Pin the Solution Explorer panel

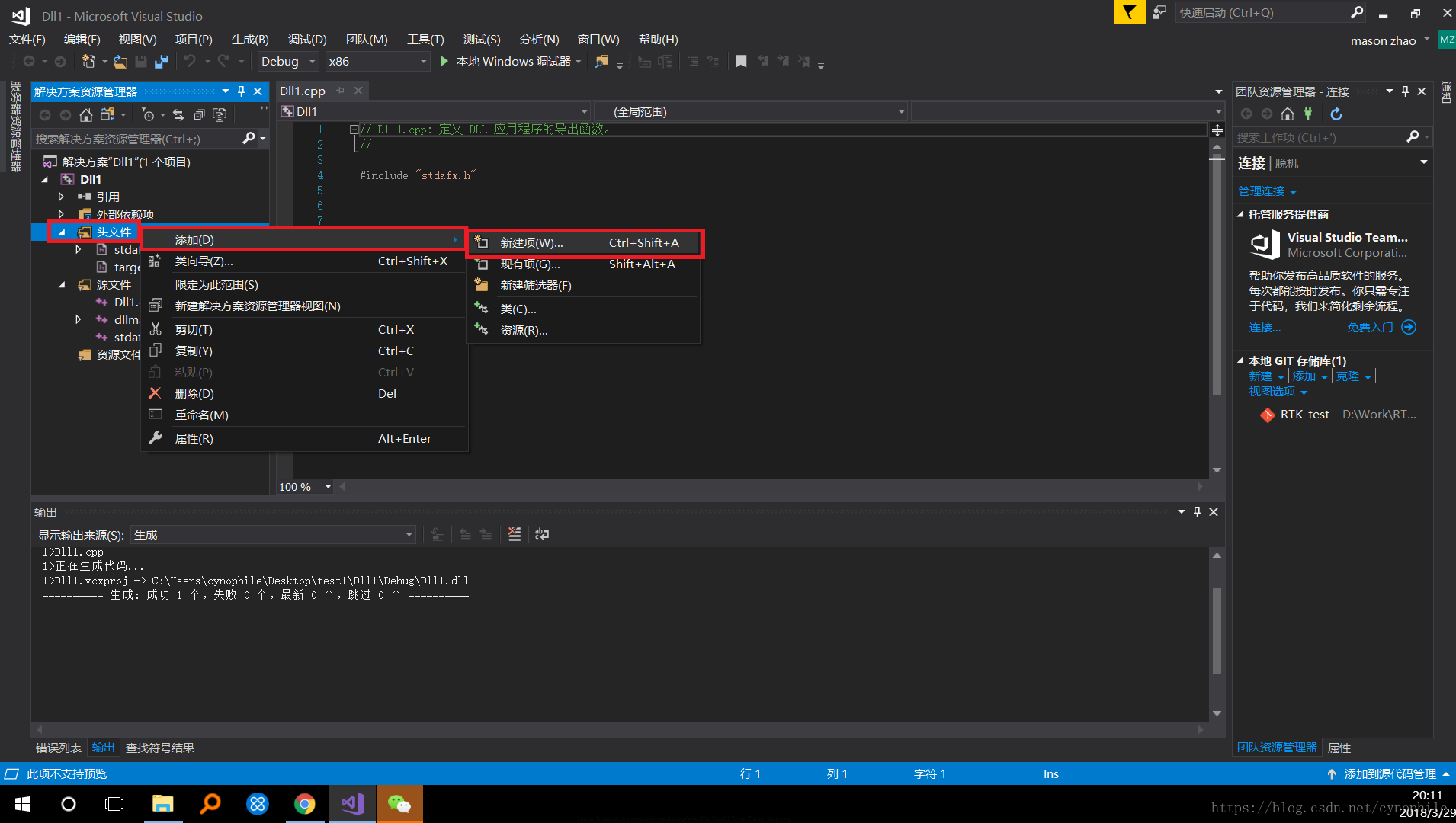242,91
